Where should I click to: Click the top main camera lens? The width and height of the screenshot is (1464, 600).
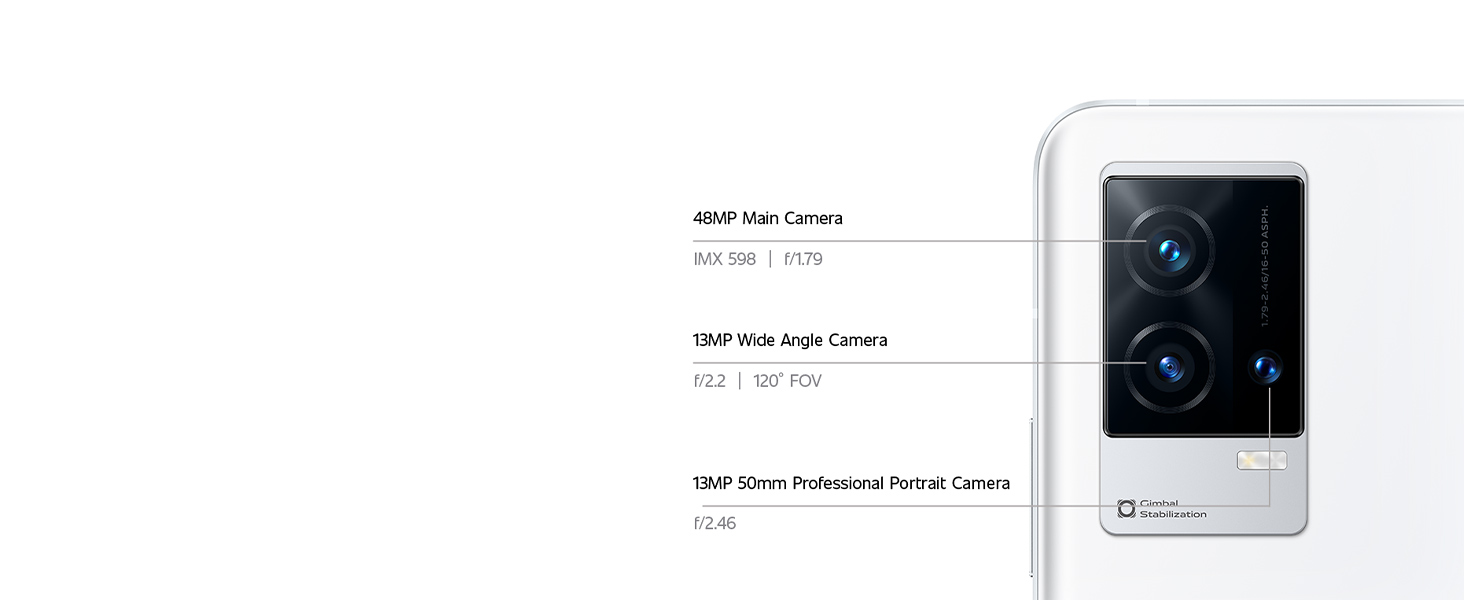click(x=1169, y=250)
